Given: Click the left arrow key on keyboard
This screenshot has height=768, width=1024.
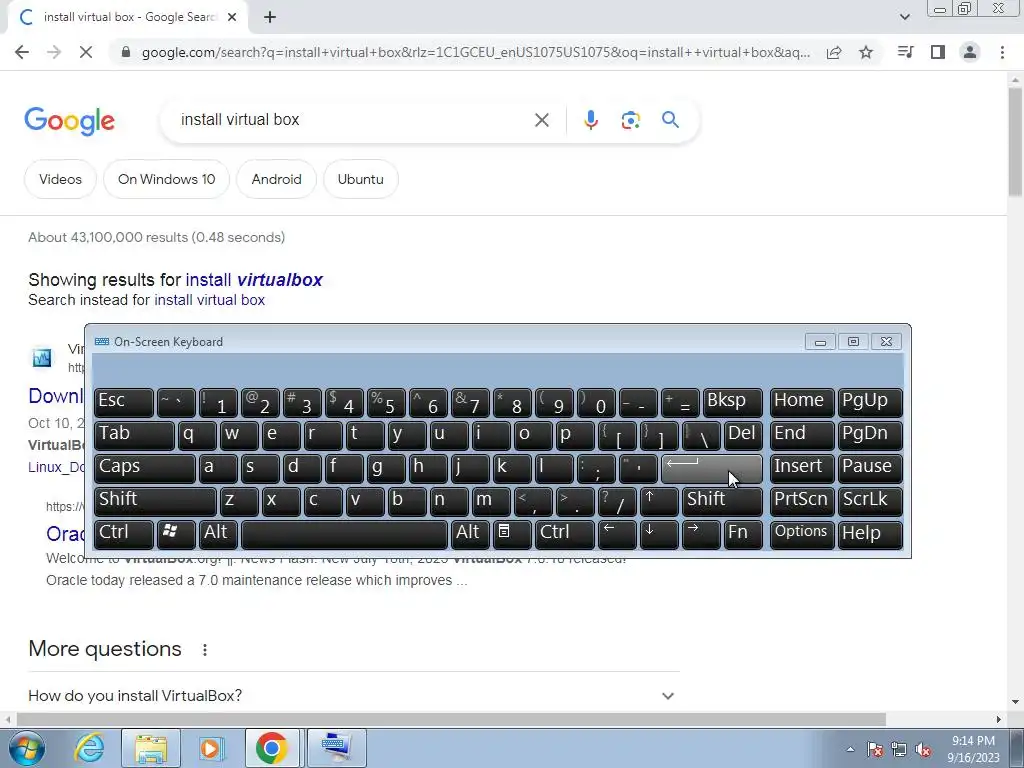Looking at the screenshot, I should 617,534.
